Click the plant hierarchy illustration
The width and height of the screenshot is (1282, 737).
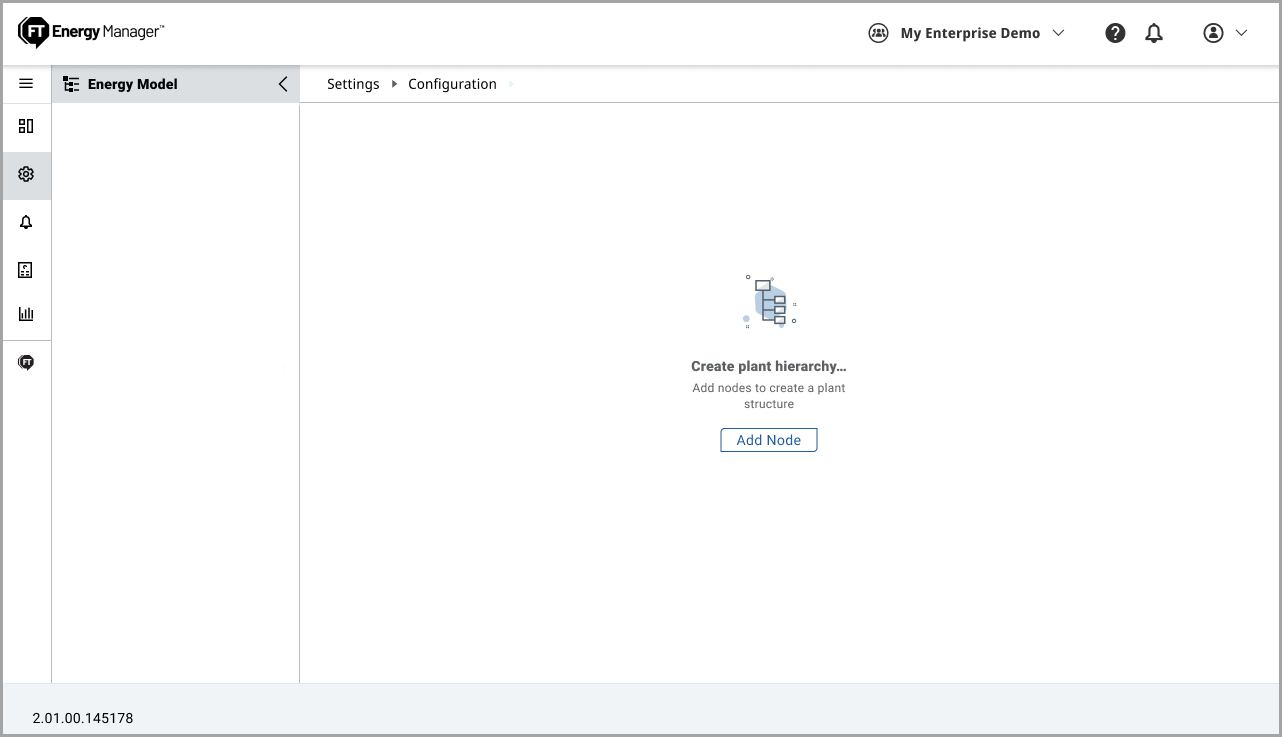[769, 302]
